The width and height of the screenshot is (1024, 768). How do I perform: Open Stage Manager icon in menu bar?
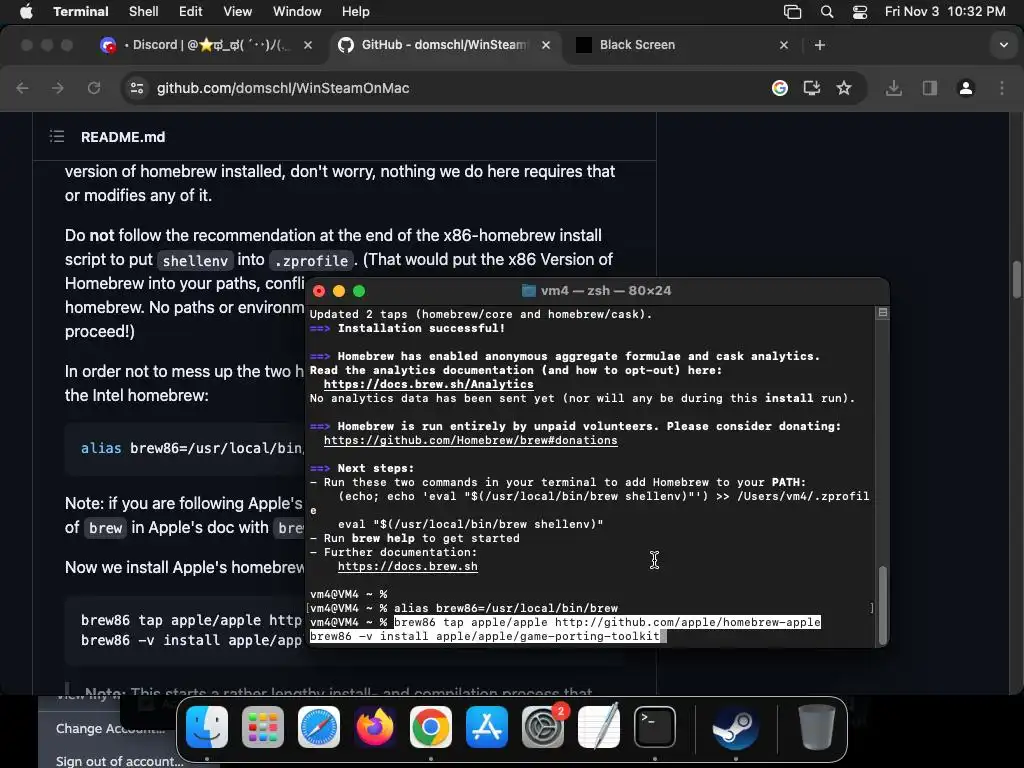(792, 12)
